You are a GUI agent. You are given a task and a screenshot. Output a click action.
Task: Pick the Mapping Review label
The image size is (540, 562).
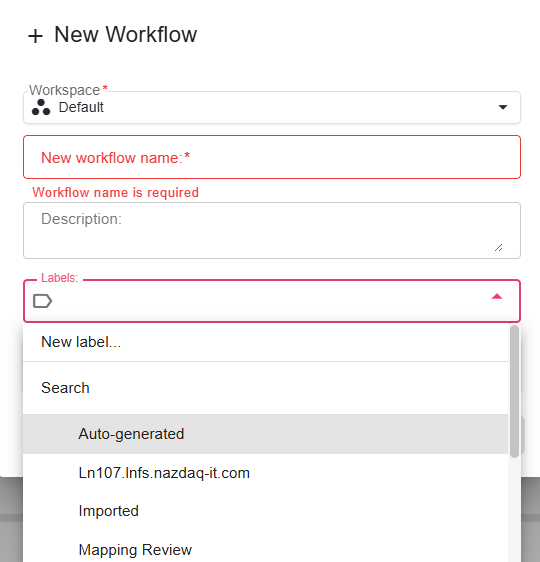click(266, 547)
